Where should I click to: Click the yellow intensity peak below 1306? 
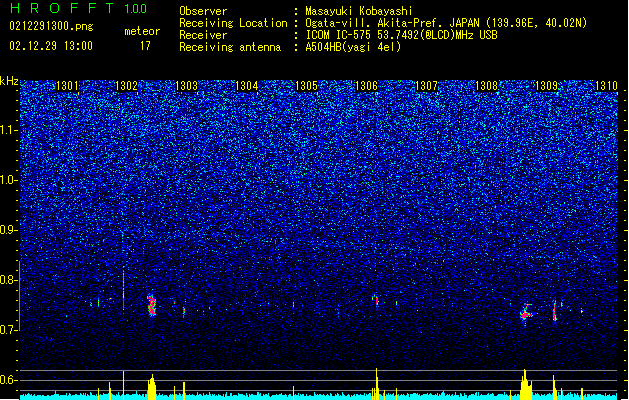pos(376,384)
